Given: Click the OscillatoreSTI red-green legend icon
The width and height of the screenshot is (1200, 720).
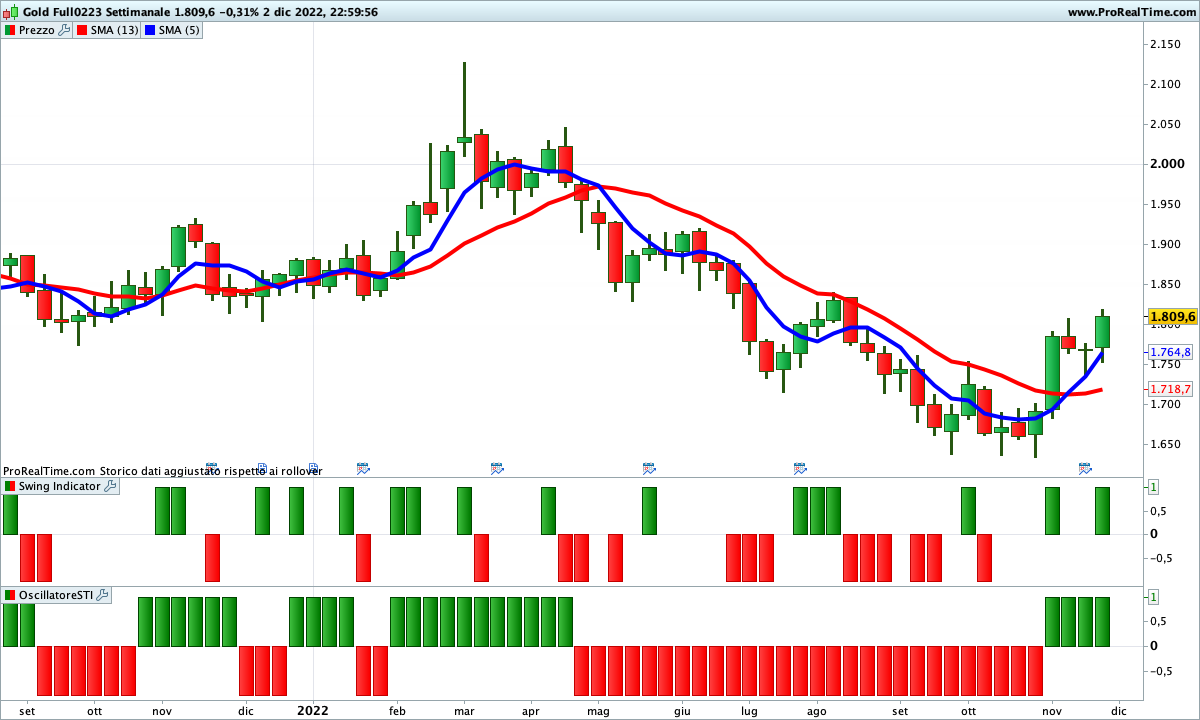Looking at the screenshot, I should pos(10,595).
